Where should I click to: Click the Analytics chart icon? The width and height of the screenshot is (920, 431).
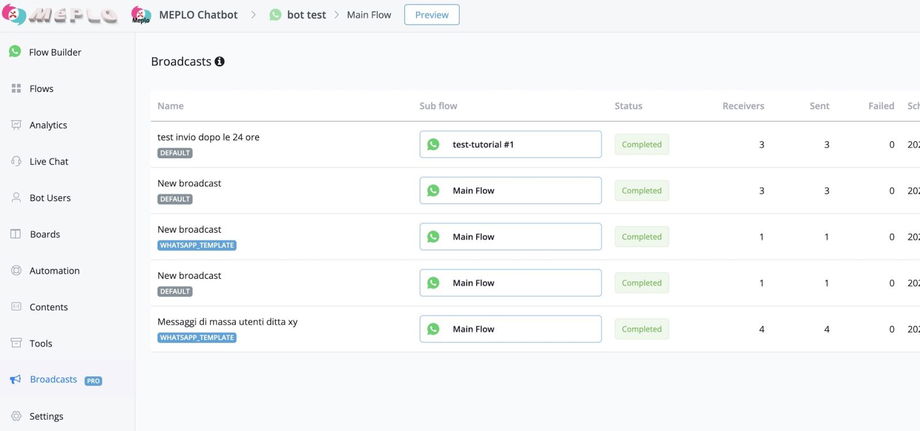(16, 125)
